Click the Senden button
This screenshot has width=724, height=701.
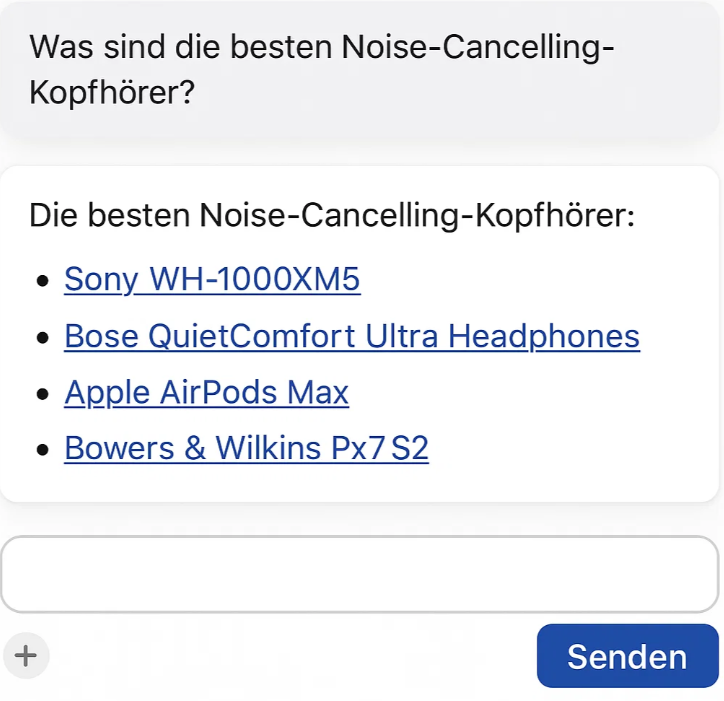pyautogui.click(x=627, y=656)
